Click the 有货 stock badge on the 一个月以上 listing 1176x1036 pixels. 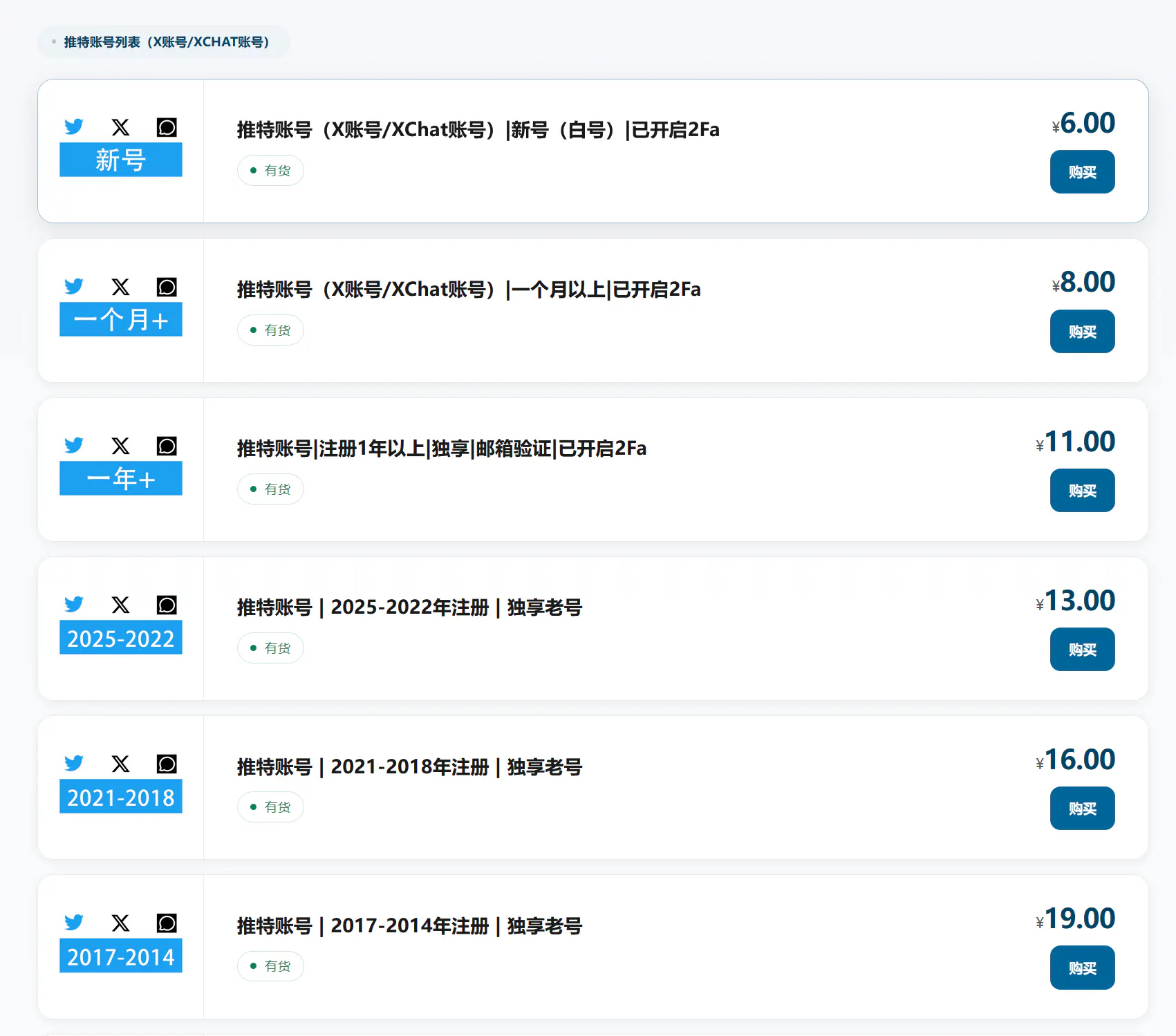tap(270, 330)
